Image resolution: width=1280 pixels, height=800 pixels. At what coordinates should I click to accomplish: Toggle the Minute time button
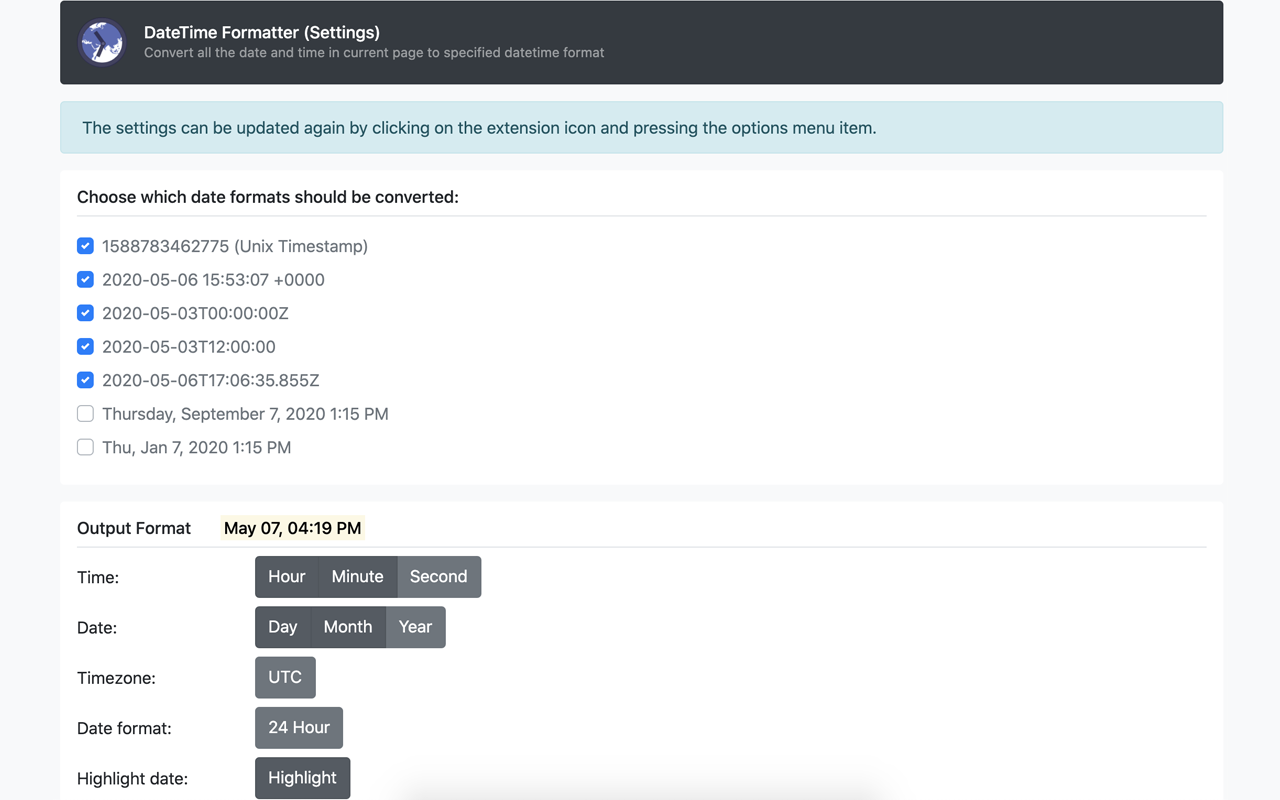357,577
